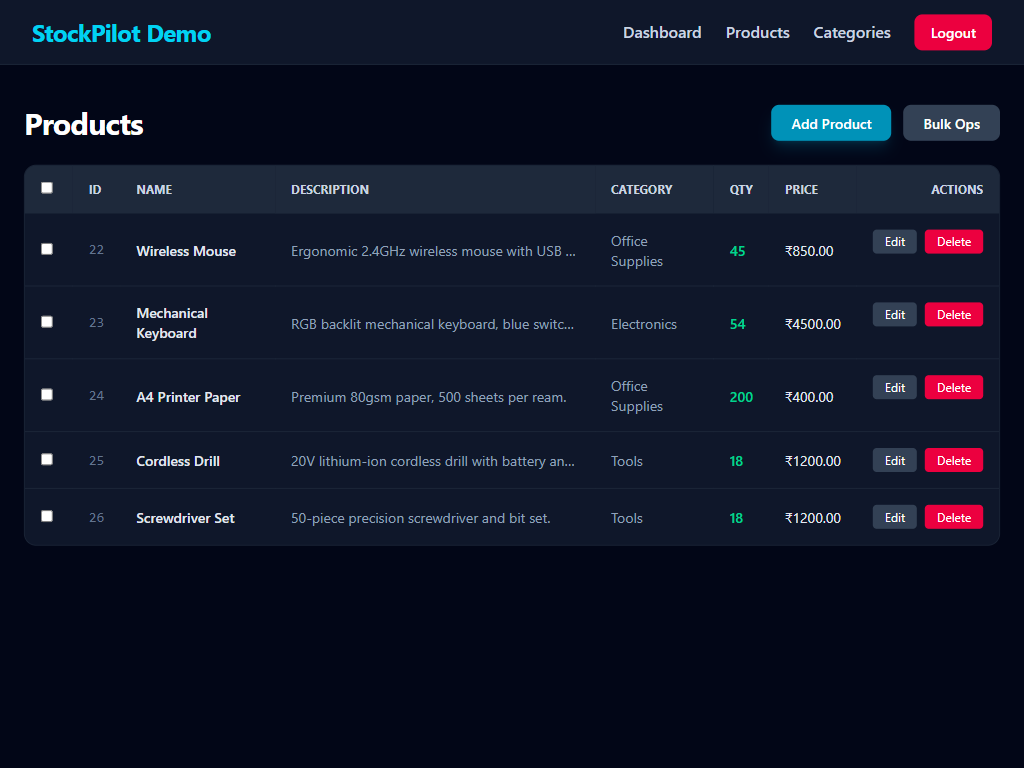
Task: Open the Categories nav item
Action: [852, 33]
